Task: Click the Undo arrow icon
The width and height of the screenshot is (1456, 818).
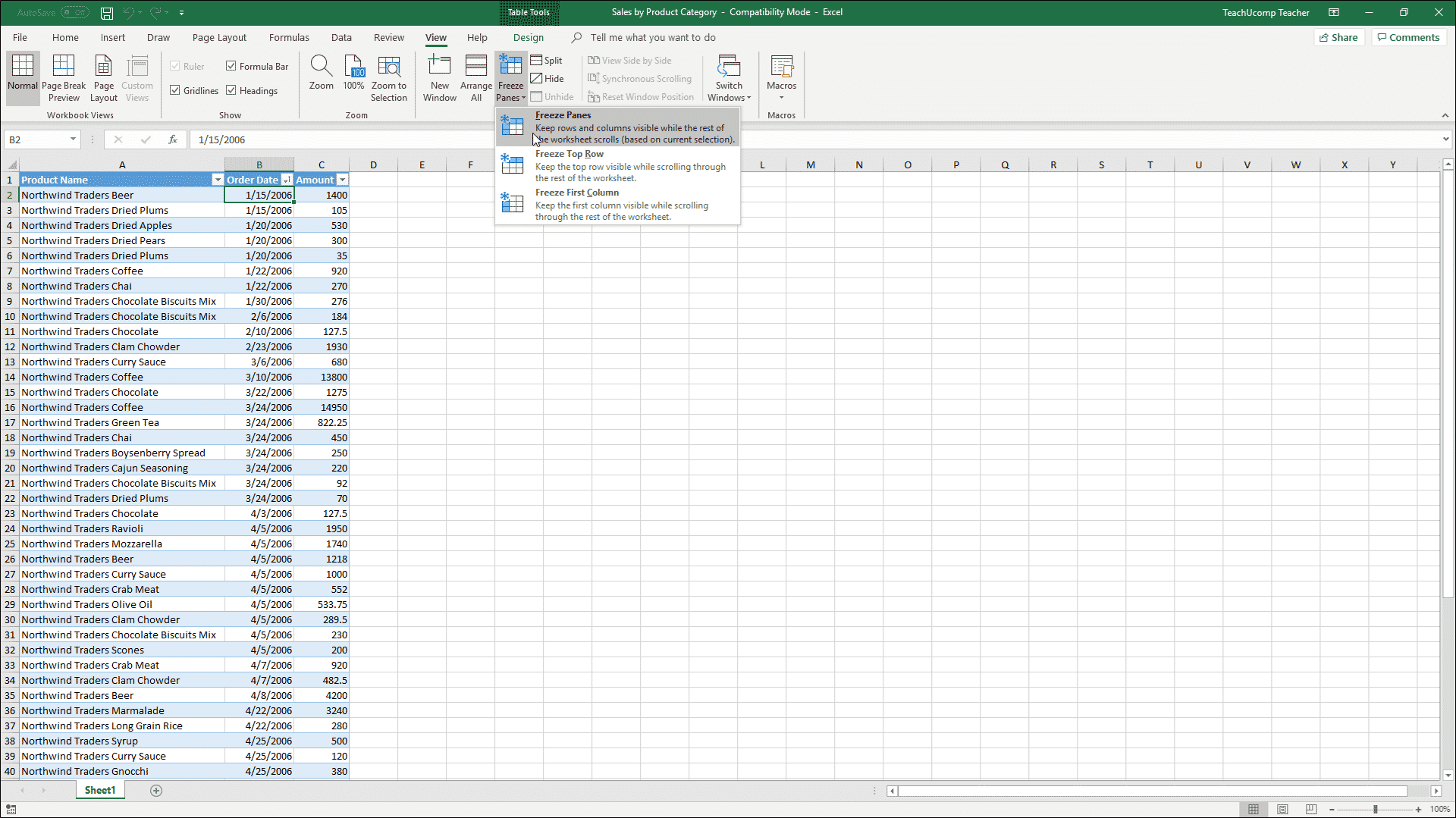Action: tap(129, 13)
